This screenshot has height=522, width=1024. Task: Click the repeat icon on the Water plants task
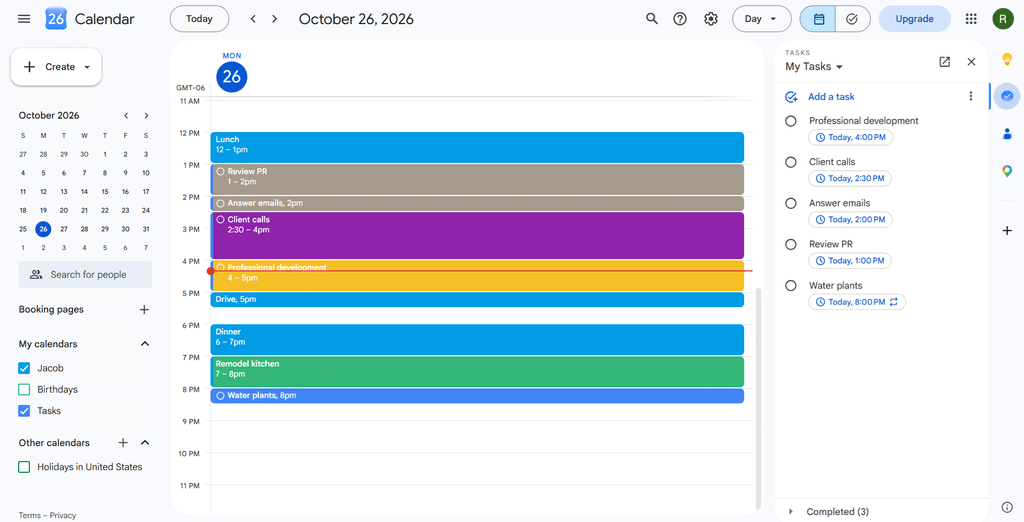894,302
